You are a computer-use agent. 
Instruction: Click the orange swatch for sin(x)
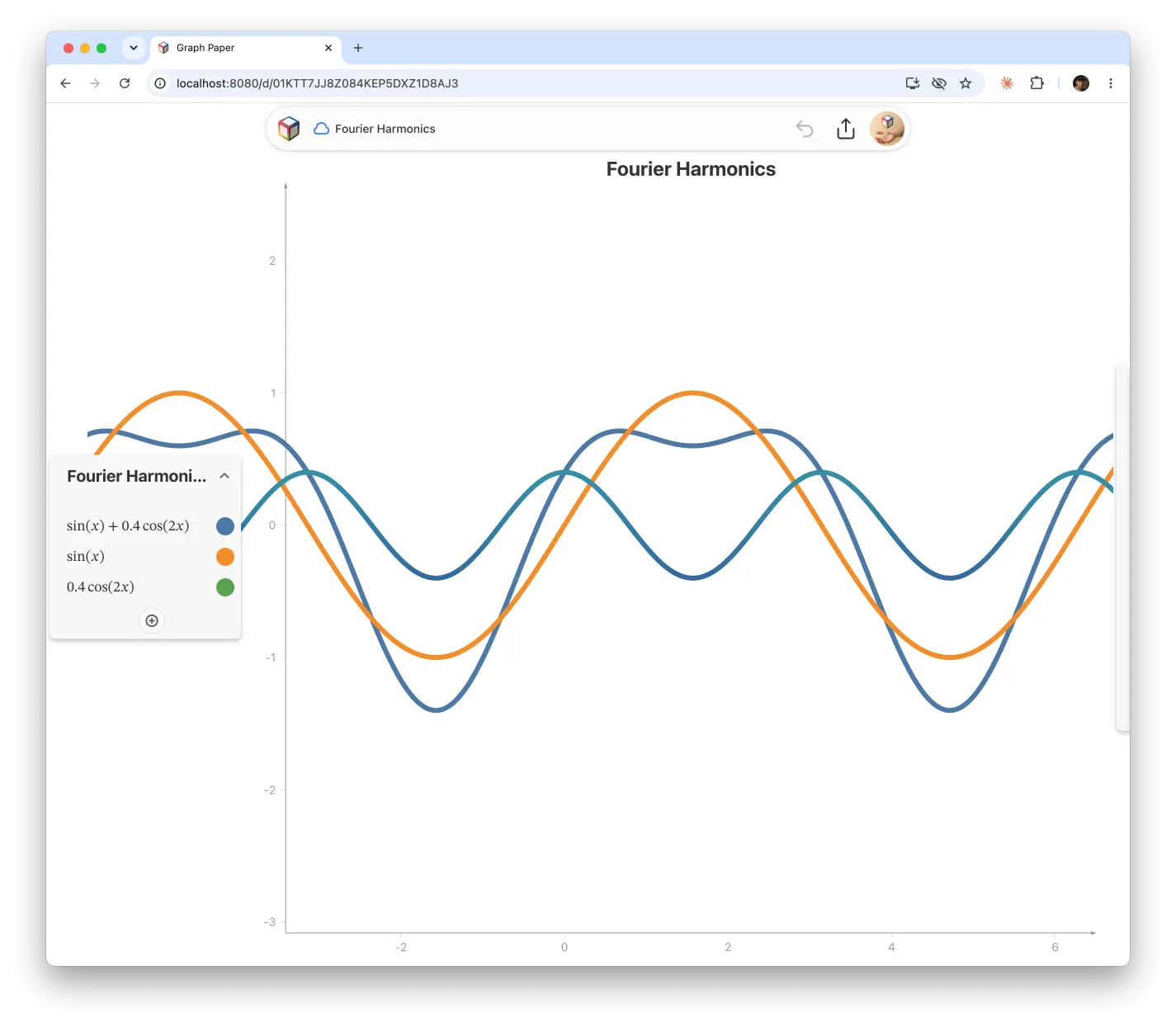coord(225,557)
